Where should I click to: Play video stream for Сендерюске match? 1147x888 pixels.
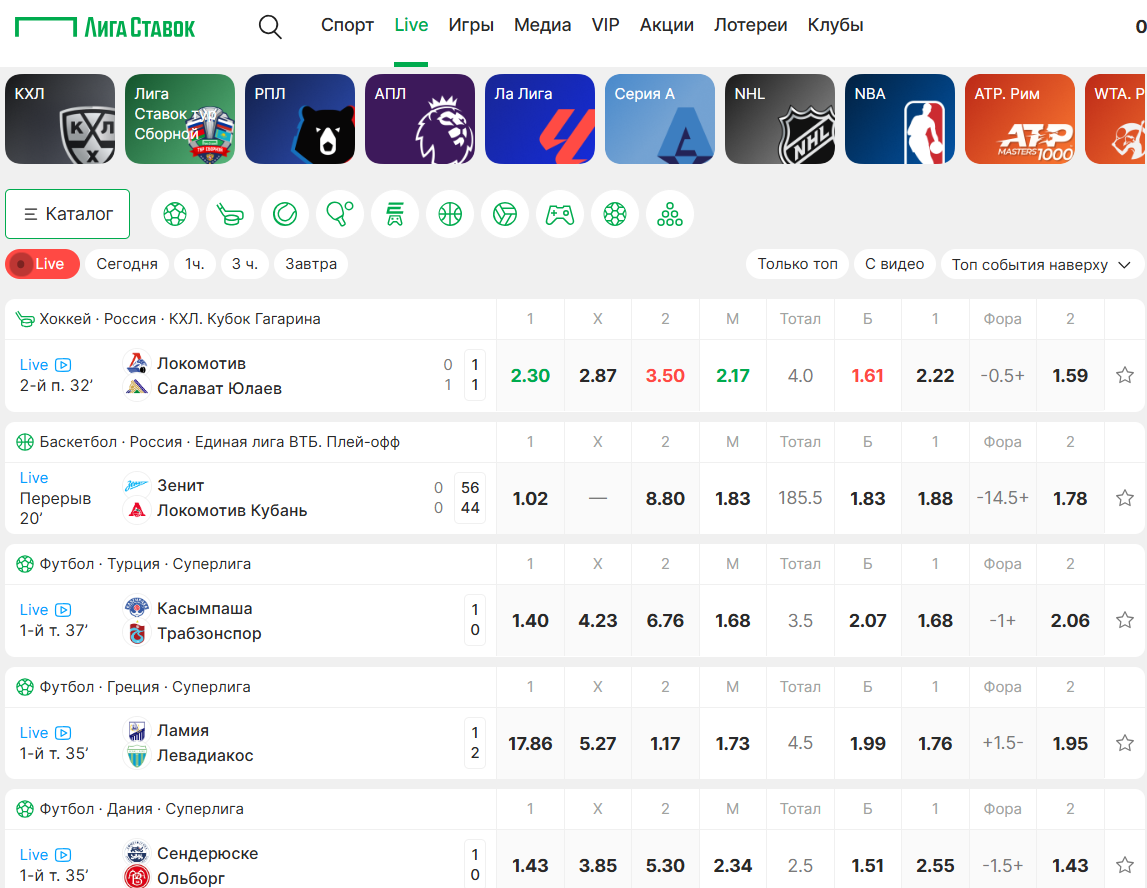64,854
